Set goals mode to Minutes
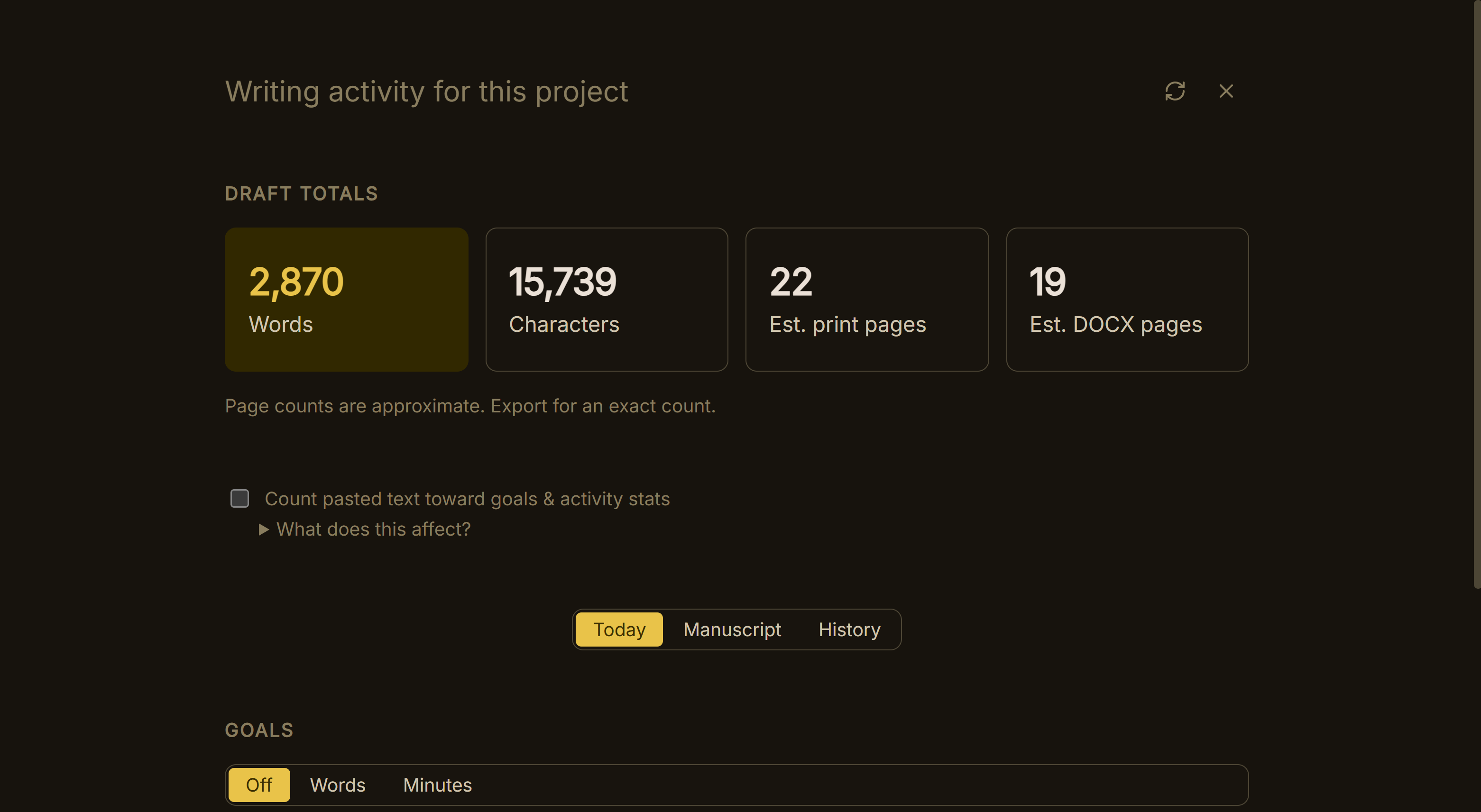 pyautogui.click(x=438, y=785)
